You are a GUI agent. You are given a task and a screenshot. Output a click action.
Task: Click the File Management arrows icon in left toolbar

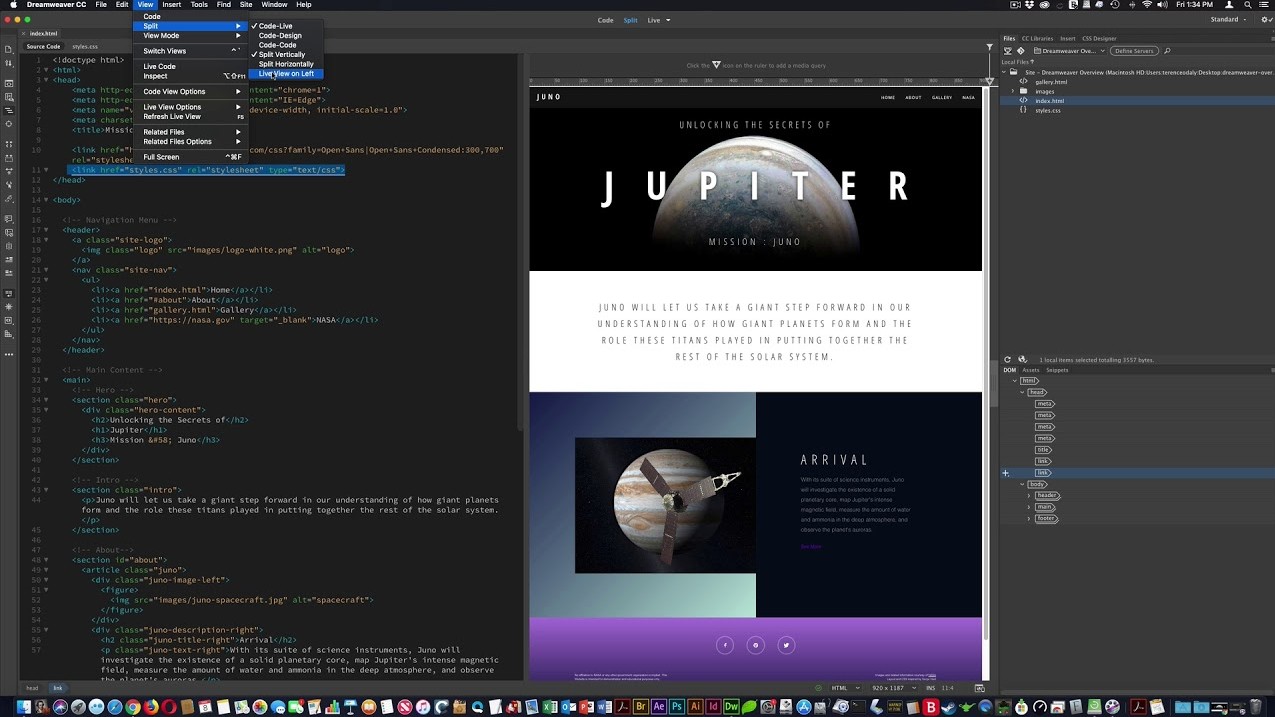[9, 65]
